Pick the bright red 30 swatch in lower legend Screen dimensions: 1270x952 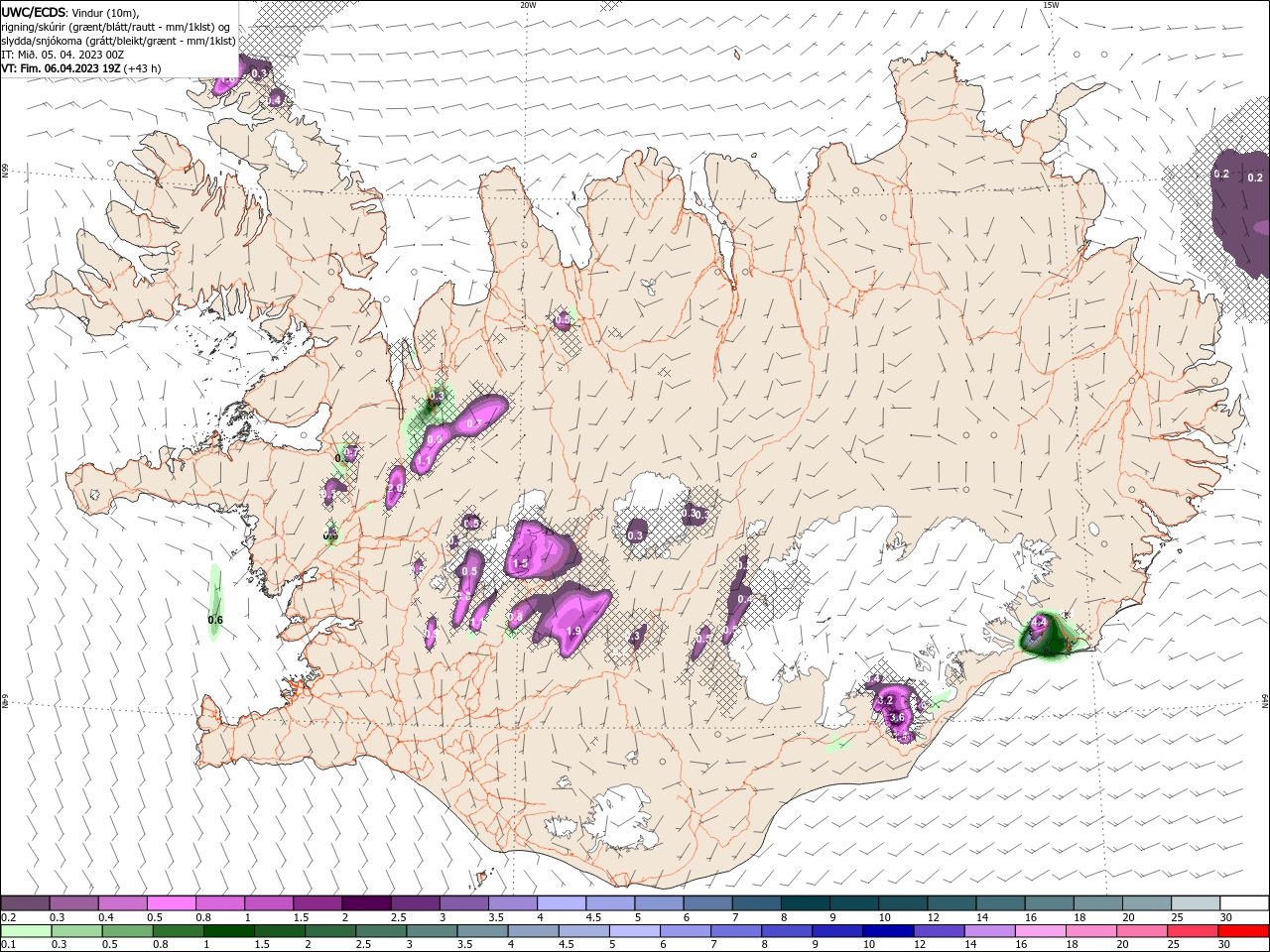coord(1242,931)
